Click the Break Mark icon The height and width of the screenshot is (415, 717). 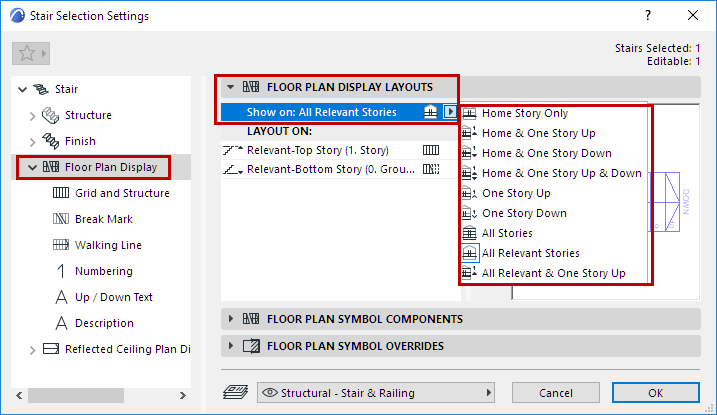coord(59,219)
